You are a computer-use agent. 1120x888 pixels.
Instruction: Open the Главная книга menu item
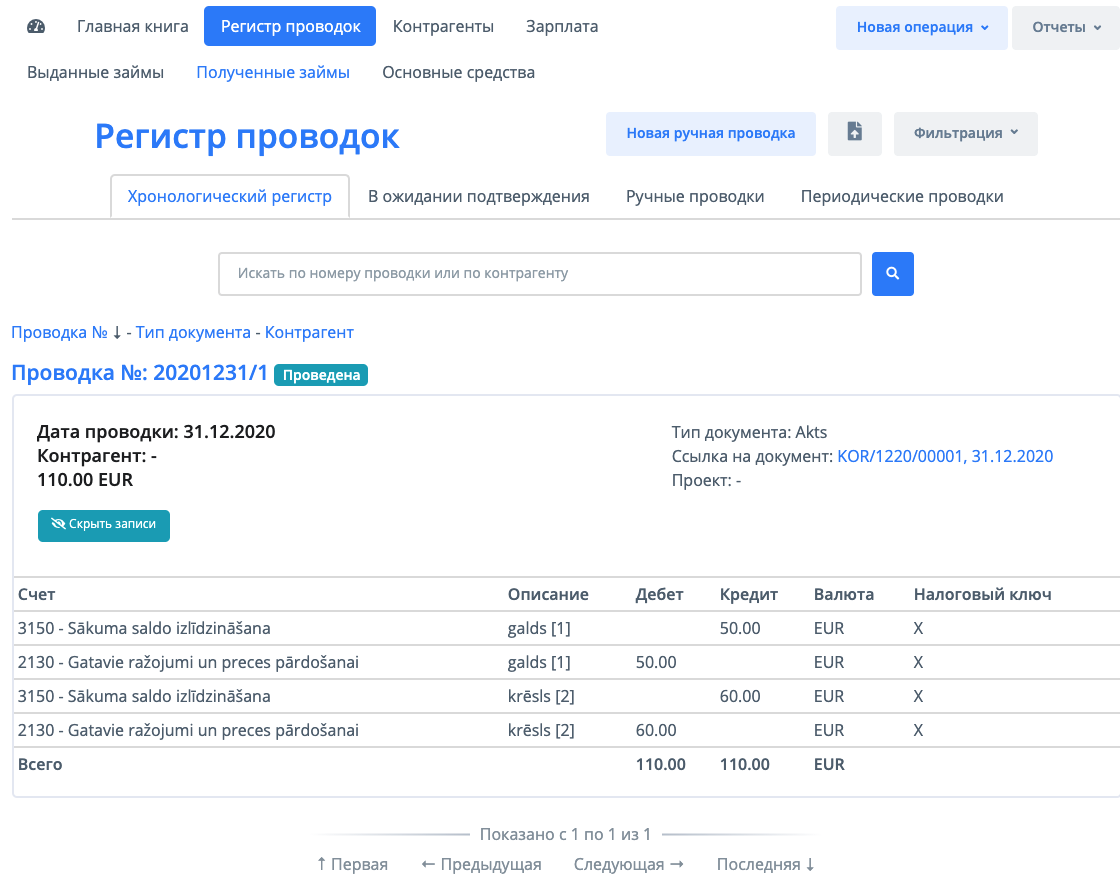point(133,26)
